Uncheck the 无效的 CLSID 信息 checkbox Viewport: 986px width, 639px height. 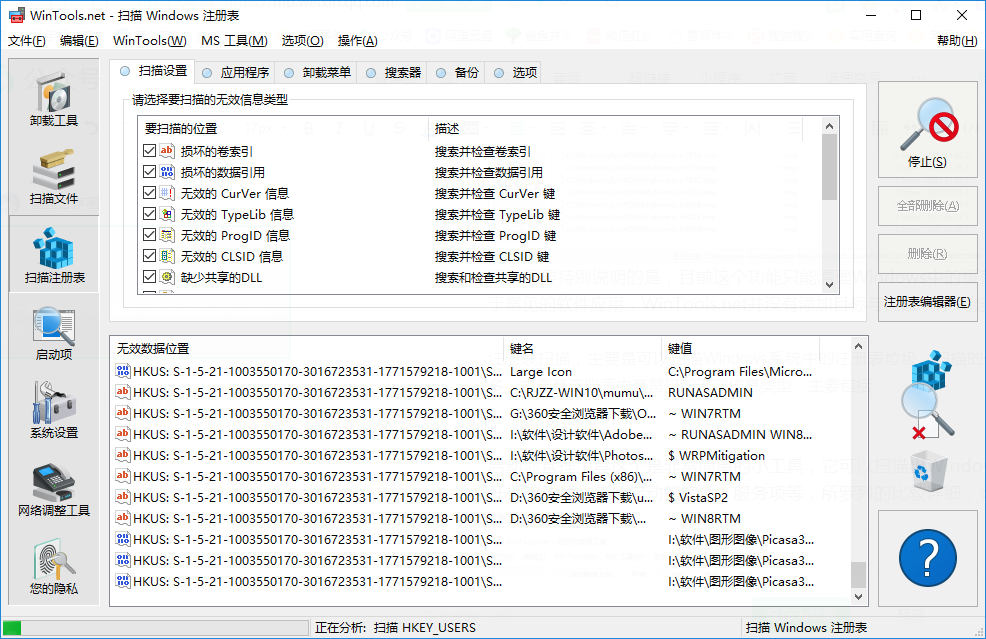coord(149,256)
